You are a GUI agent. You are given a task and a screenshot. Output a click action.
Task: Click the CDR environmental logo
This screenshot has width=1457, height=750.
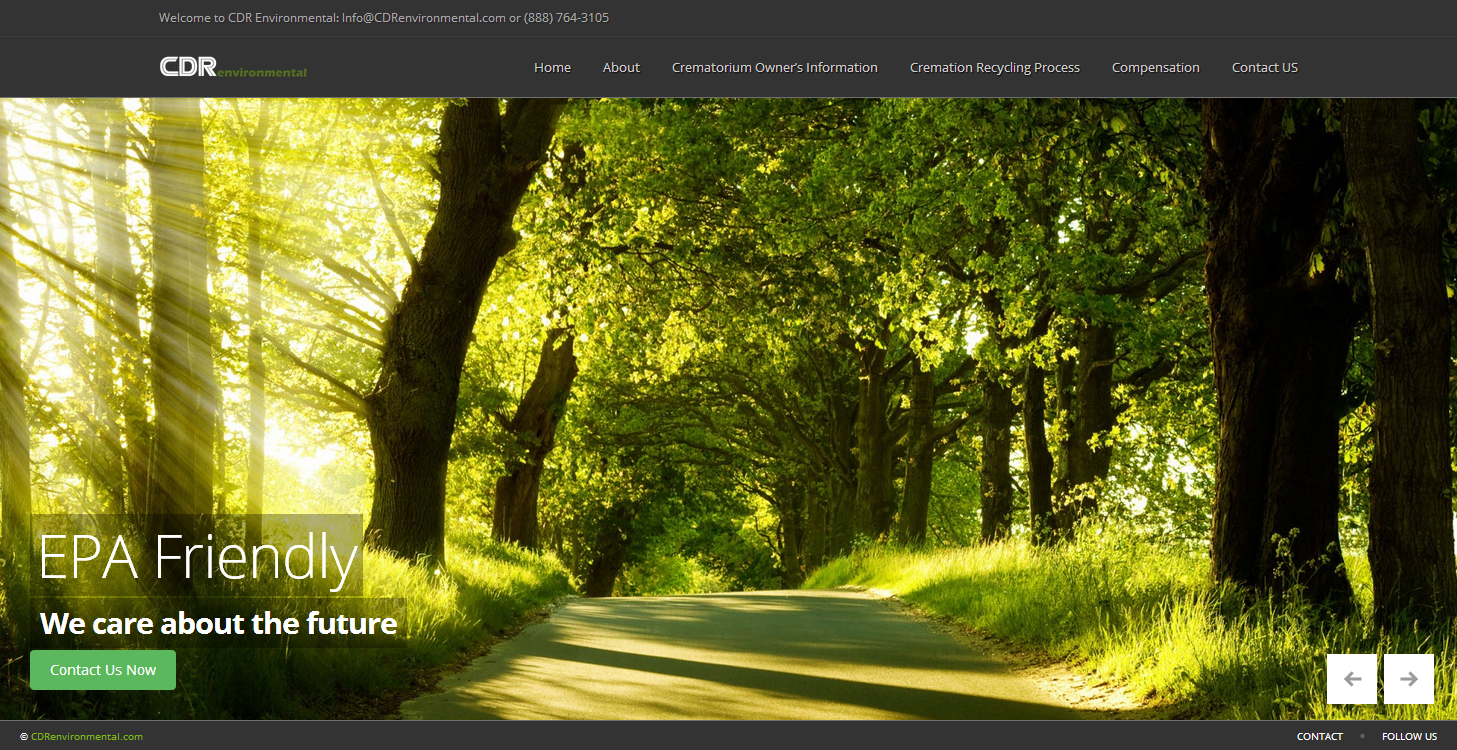pyautogui.click(x=233, y=67)
